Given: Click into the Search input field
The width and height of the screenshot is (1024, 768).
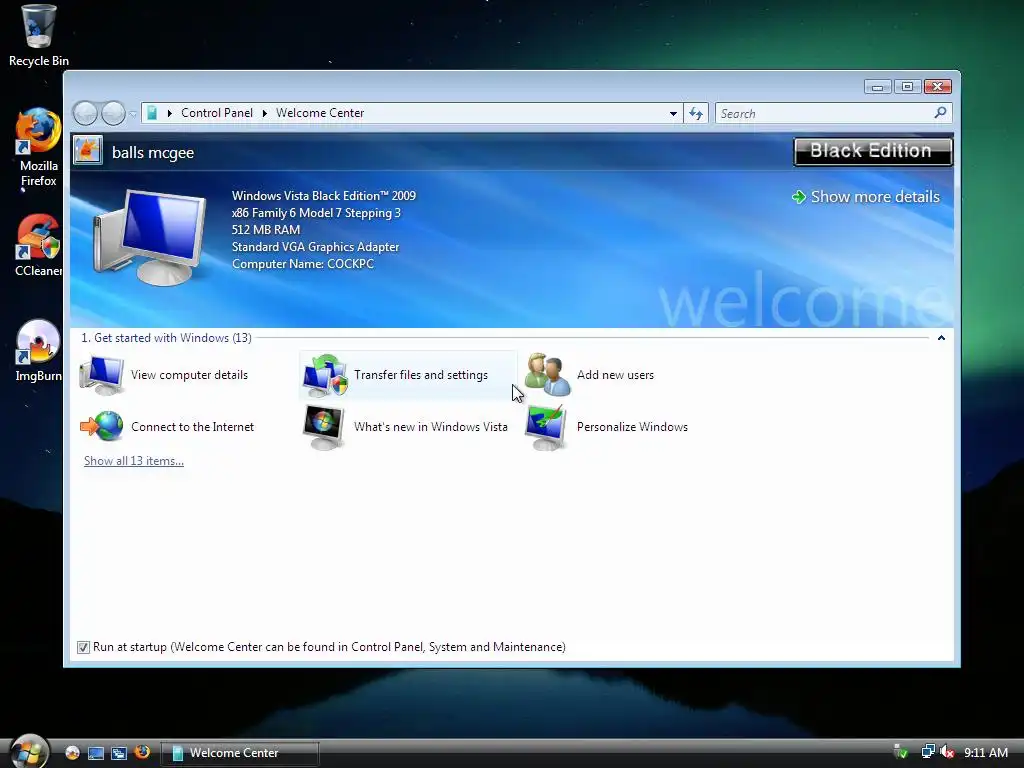Looking at the screenshot, I should [823, 114].
